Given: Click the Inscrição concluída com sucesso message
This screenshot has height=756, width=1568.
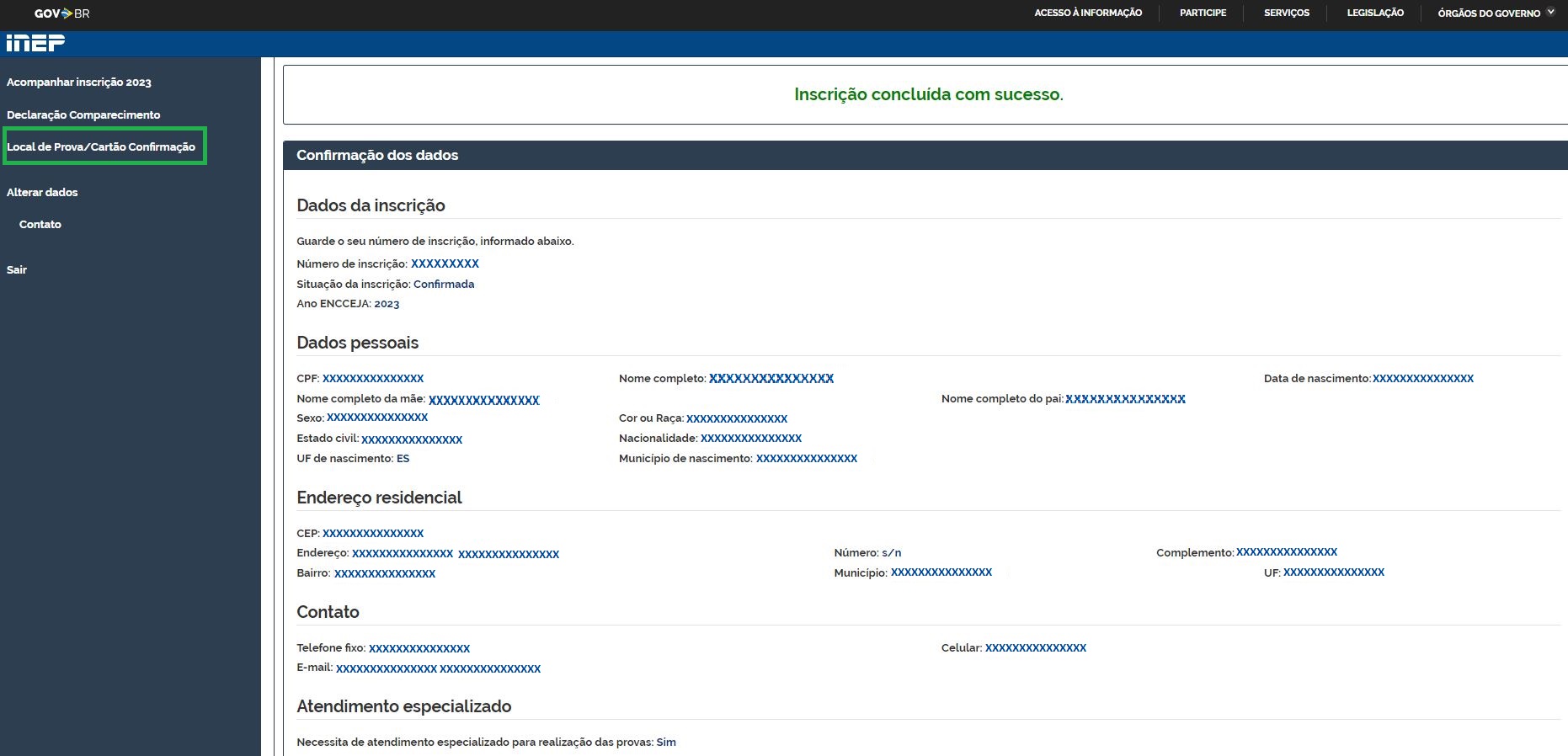Looking at the screenshot, I should click(x=928, y=94).
